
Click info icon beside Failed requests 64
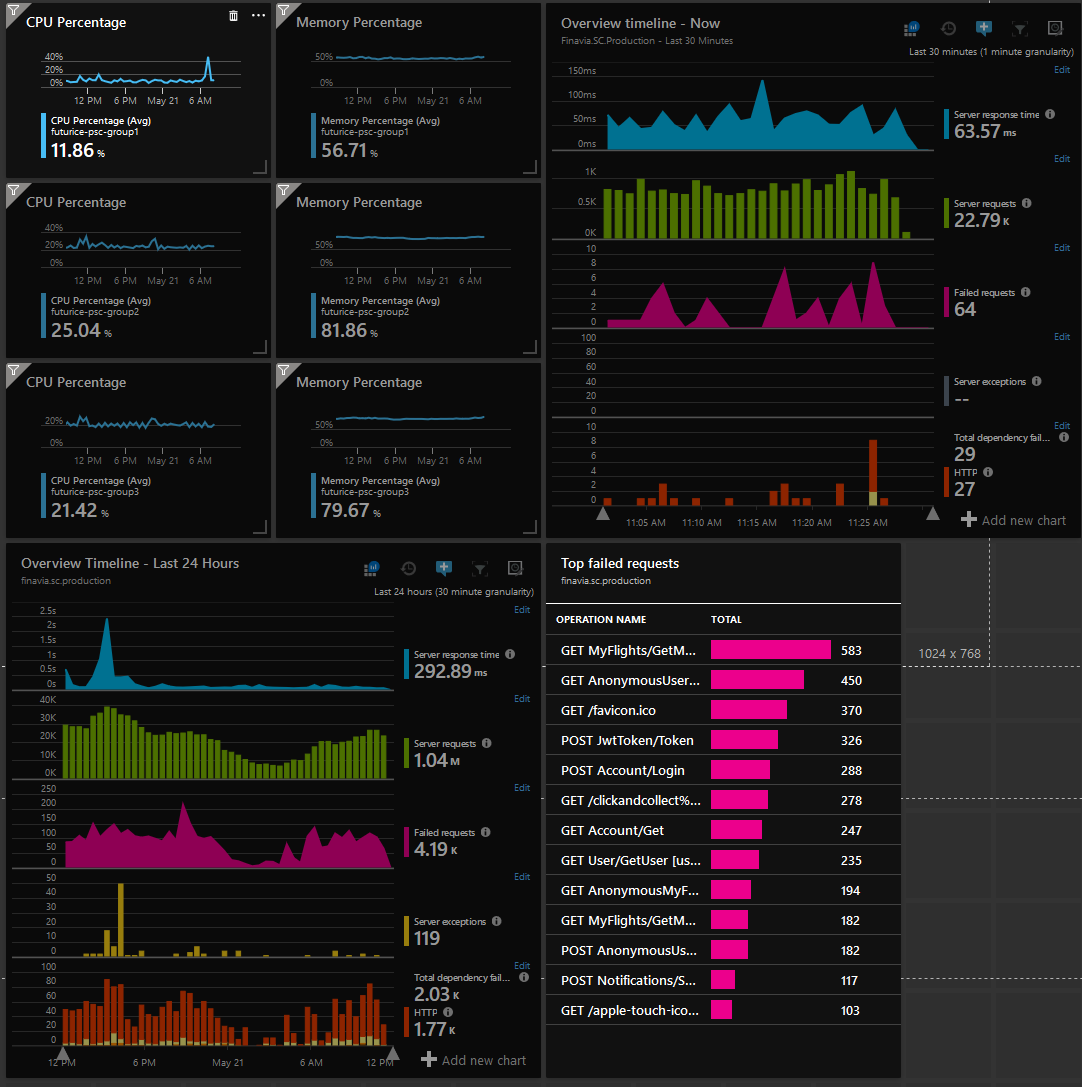pos(1025,293)
